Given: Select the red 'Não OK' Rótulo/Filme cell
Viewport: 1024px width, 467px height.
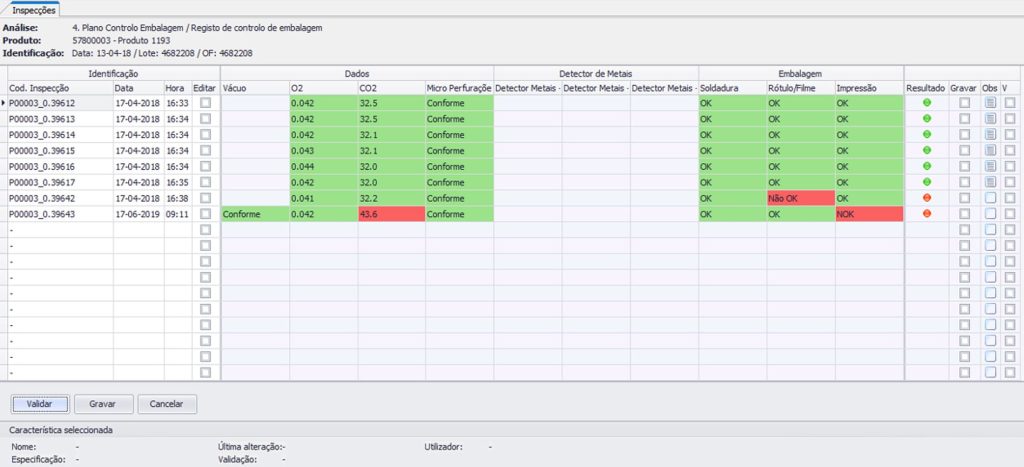Looking at the screenshot, I should 799,198.
